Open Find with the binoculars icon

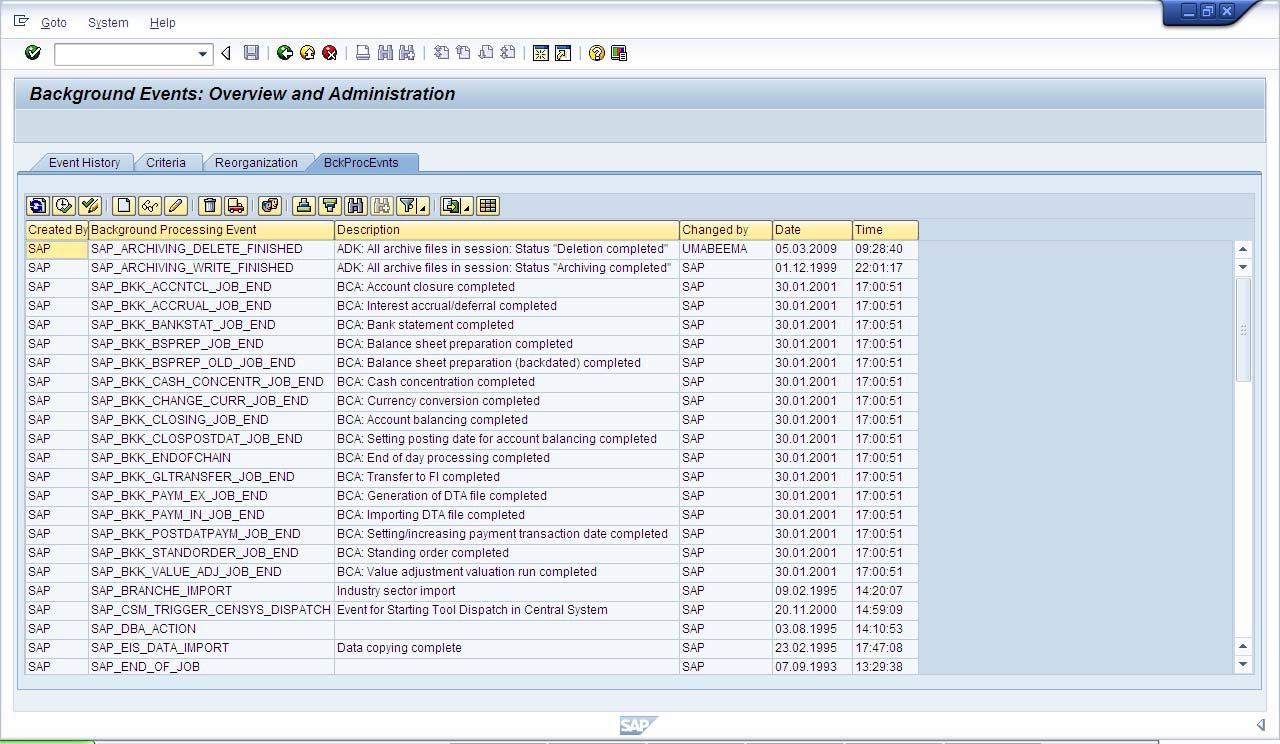355,206
